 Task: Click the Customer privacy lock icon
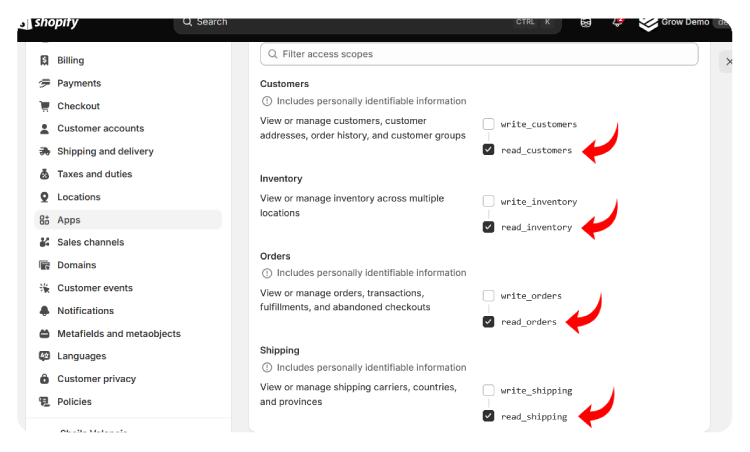[44, 379]
